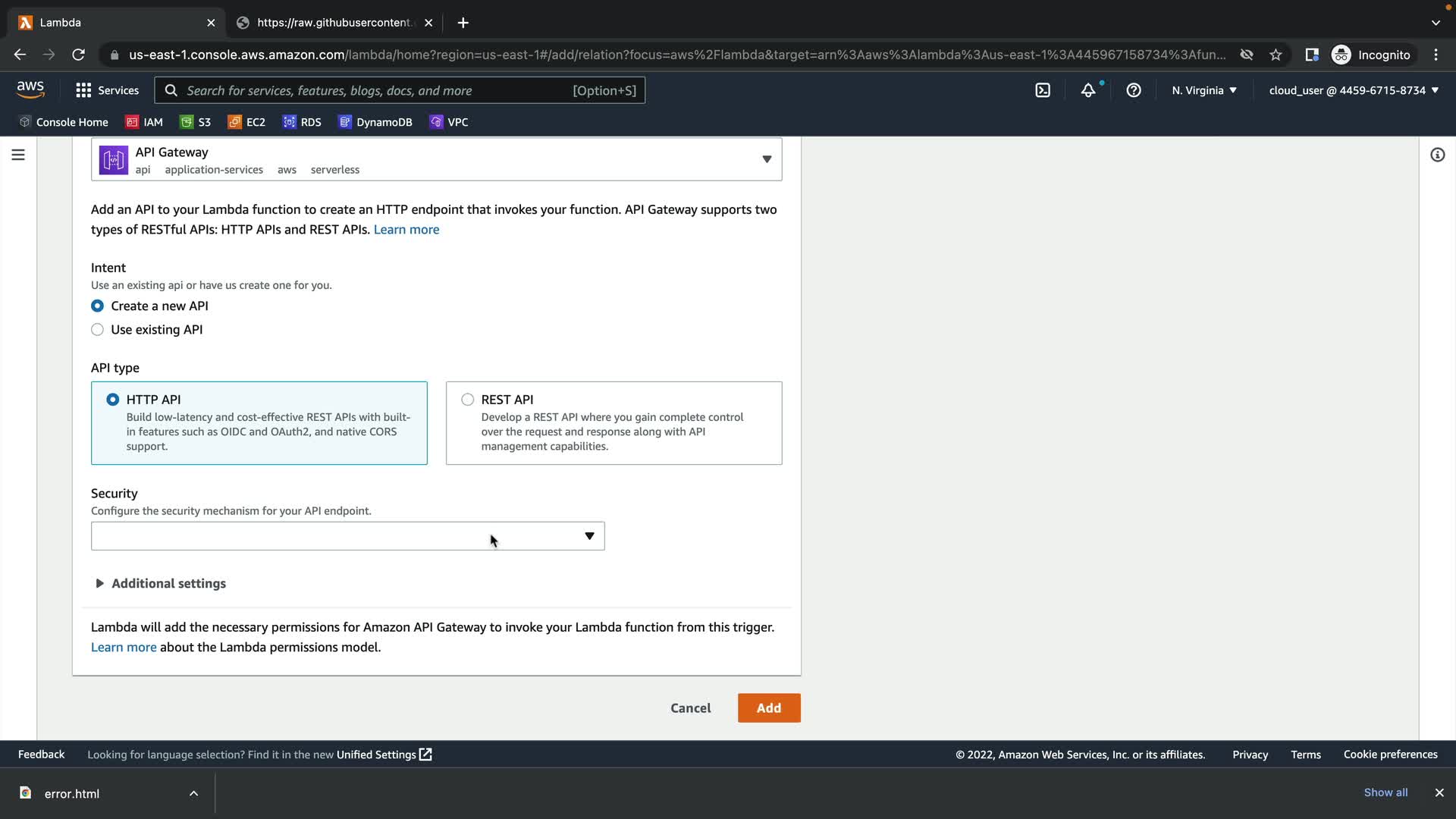
Task: Open the Security mechanism dropdown
Action: click(347, 536)
